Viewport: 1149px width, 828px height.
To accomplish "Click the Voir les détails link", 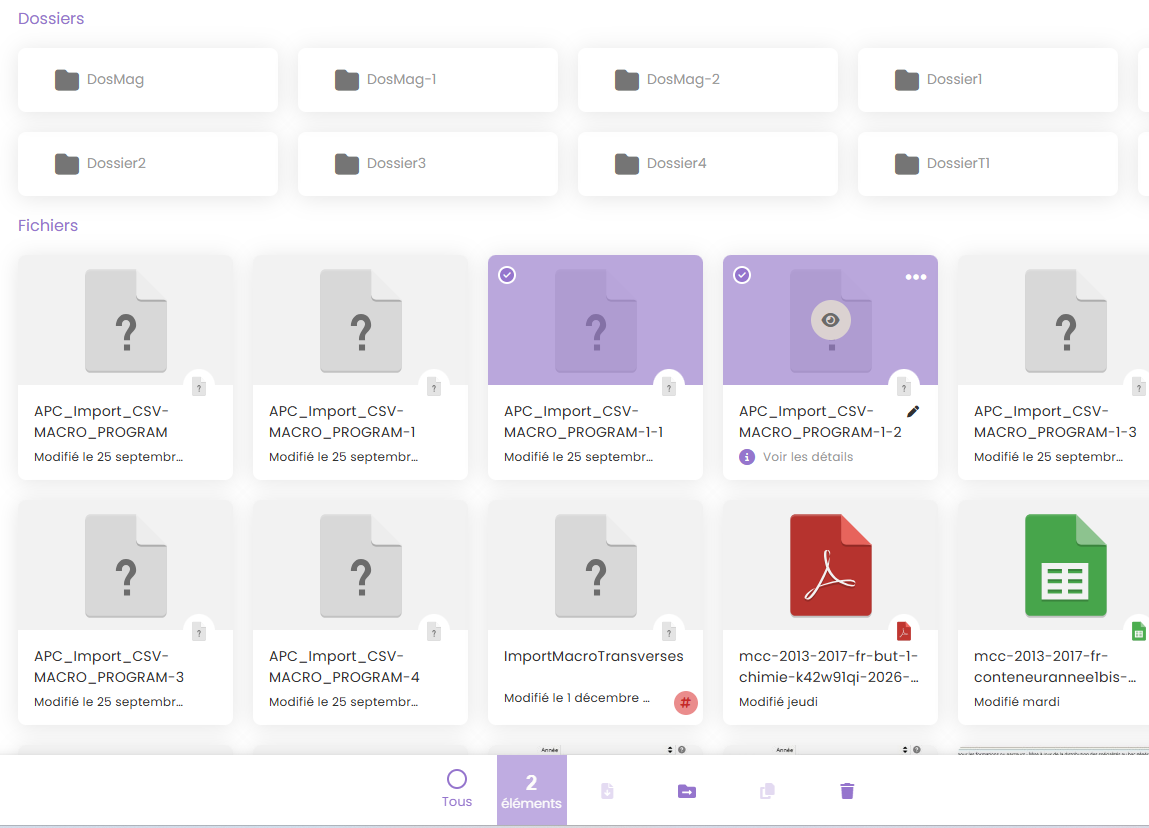I will pyautogui.click(x=808, y=457).
